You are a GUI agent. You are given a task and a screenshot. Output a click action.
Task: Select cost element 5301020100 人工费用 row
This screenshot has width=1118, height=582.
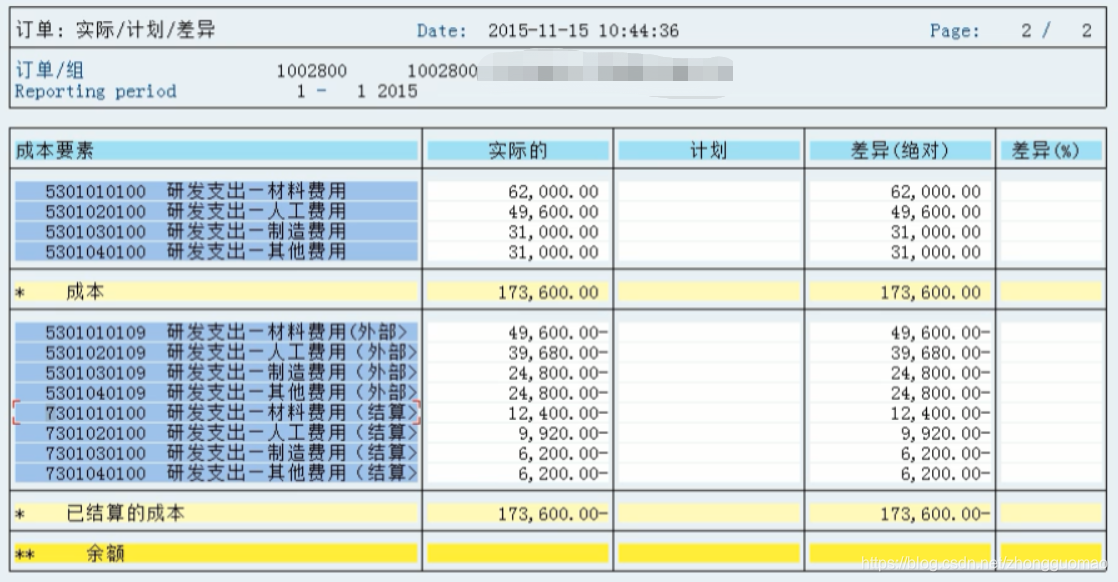point(216,211)
